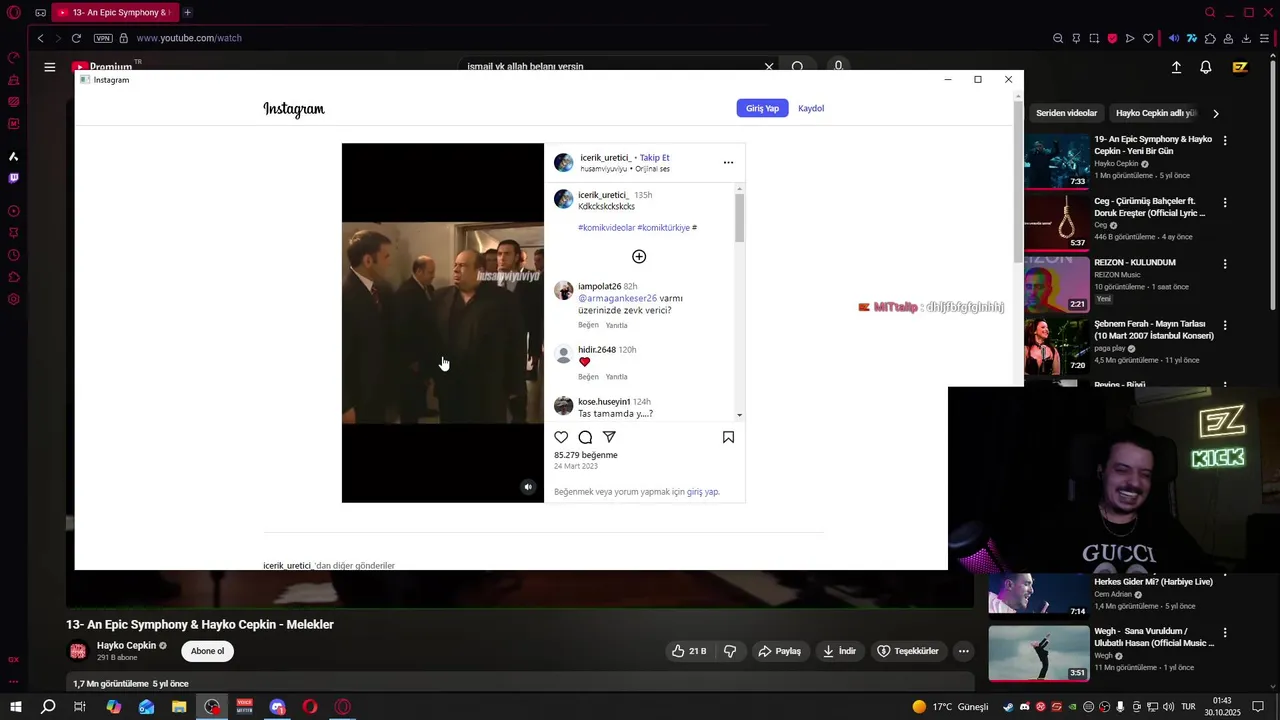Open options for 'Mayın Tarlası' video
Image resolution: width=1280 pixels, height=720 pixels.
pyautogui.click(x=1225, y=326)
